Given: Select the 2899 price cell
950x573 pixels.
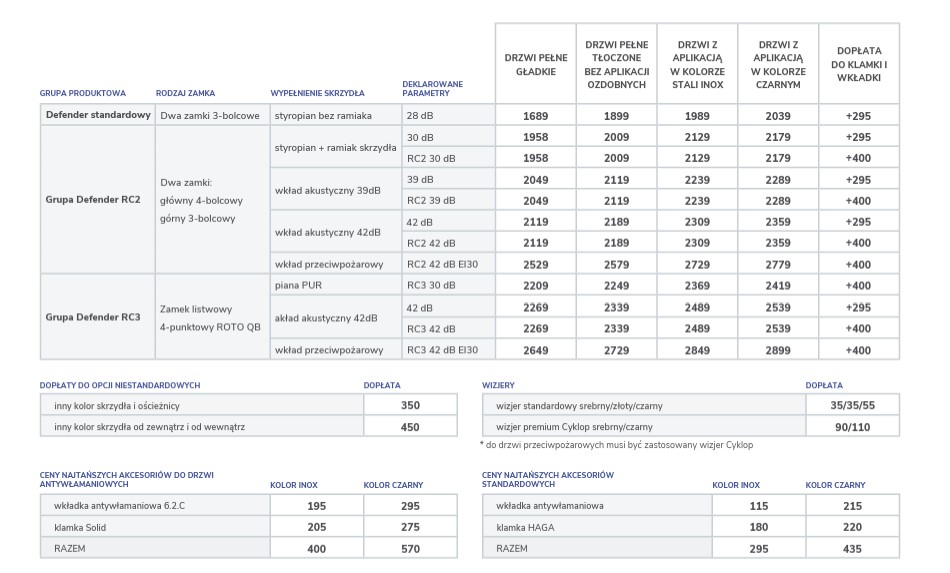Looking at the screenshot, I should click(777, 350).
